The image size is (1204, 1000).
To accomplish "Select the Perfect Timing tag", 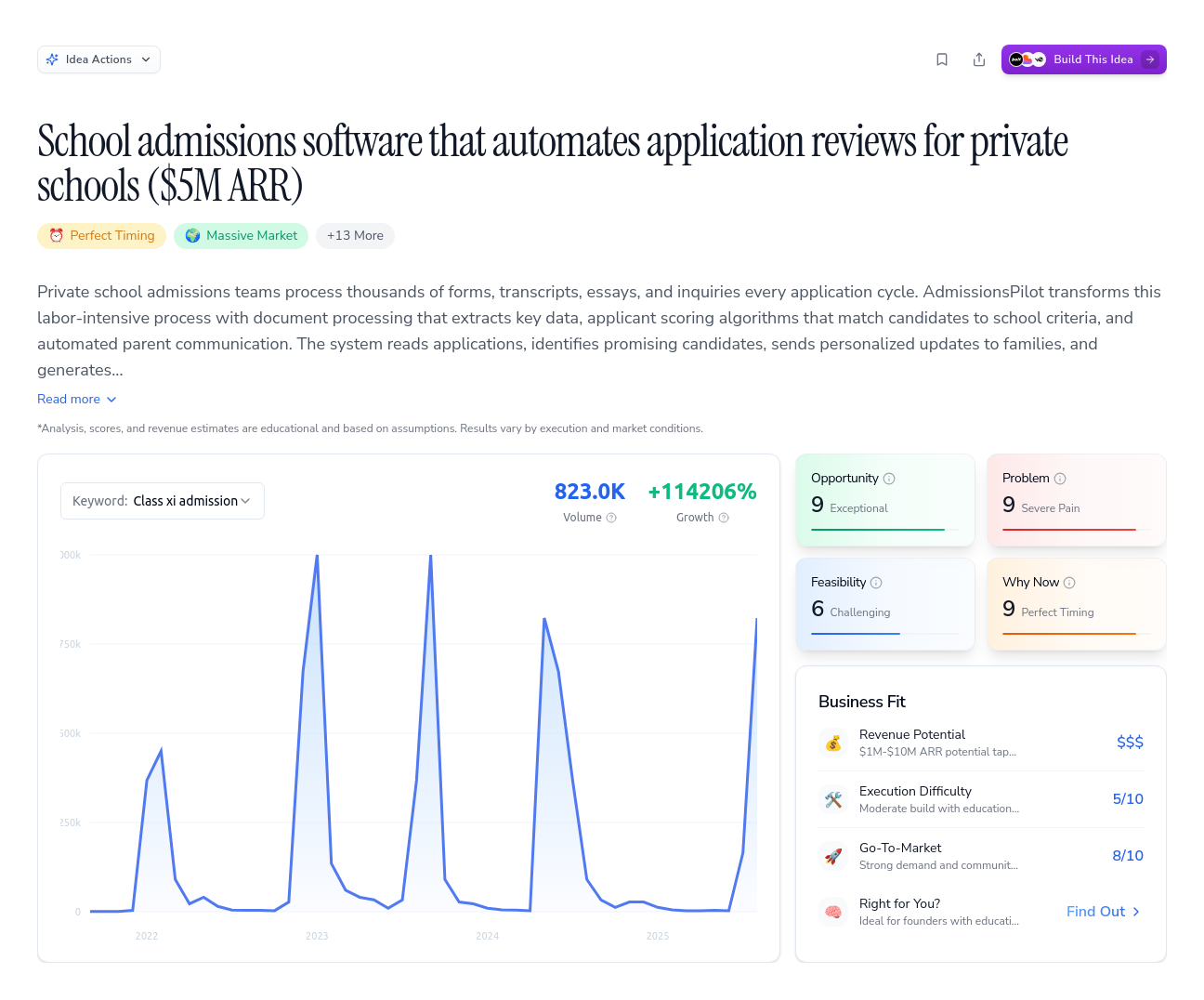I will coord(102,236).
